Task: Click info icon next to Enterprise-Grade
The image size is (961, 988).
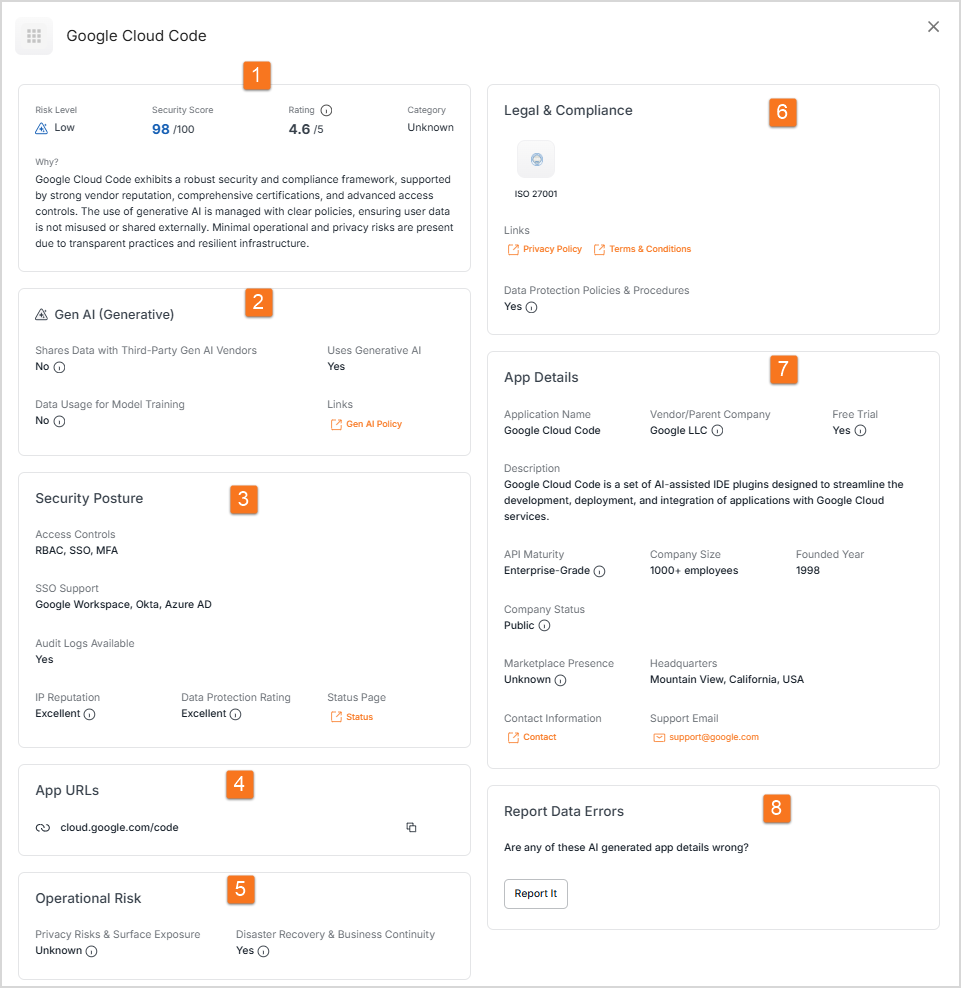Action: [600, 572]
